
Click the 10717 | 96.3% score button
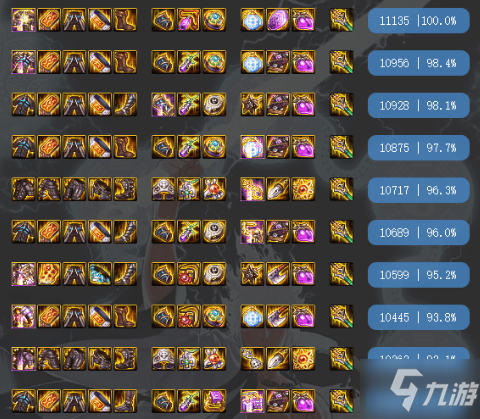click(x=419, y=190)
